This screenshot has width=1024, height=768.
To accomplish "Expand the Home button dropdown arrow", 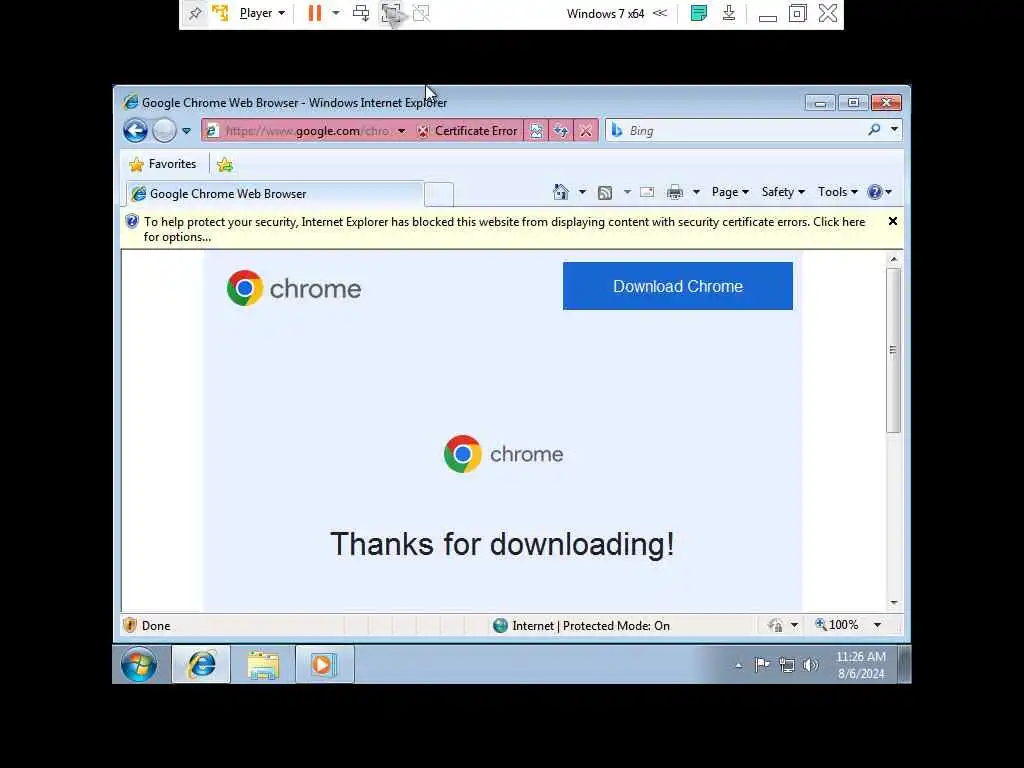I will coord(582,192).
